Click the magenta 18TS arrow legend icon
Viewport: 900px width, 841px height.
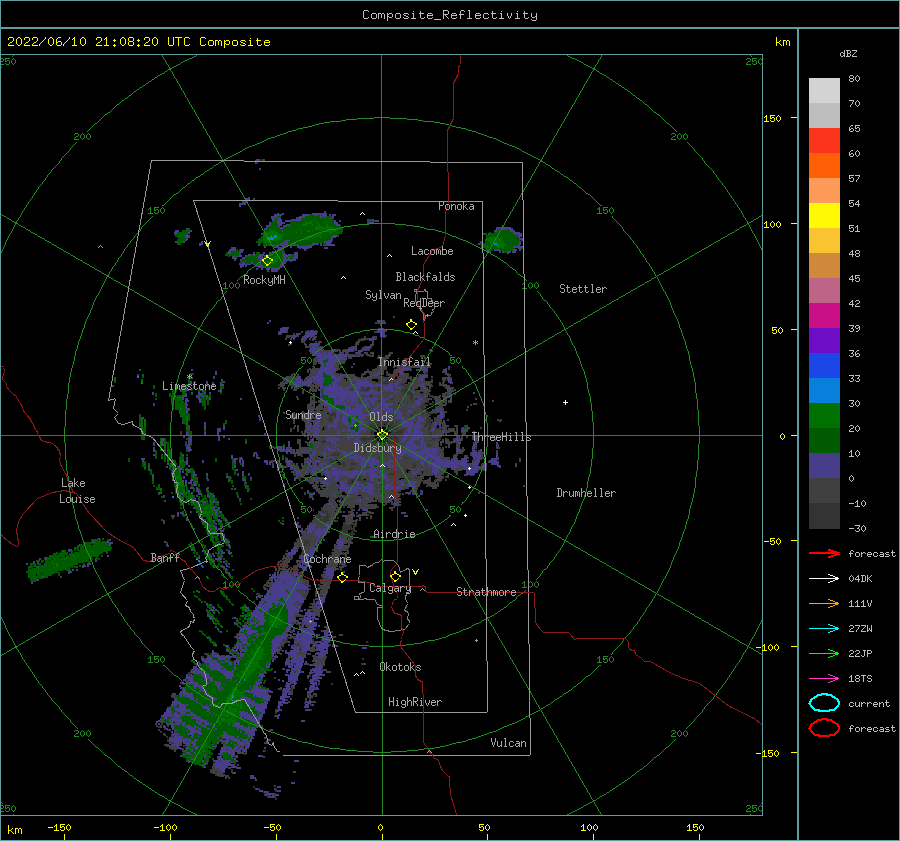click(x=824, y=679)
